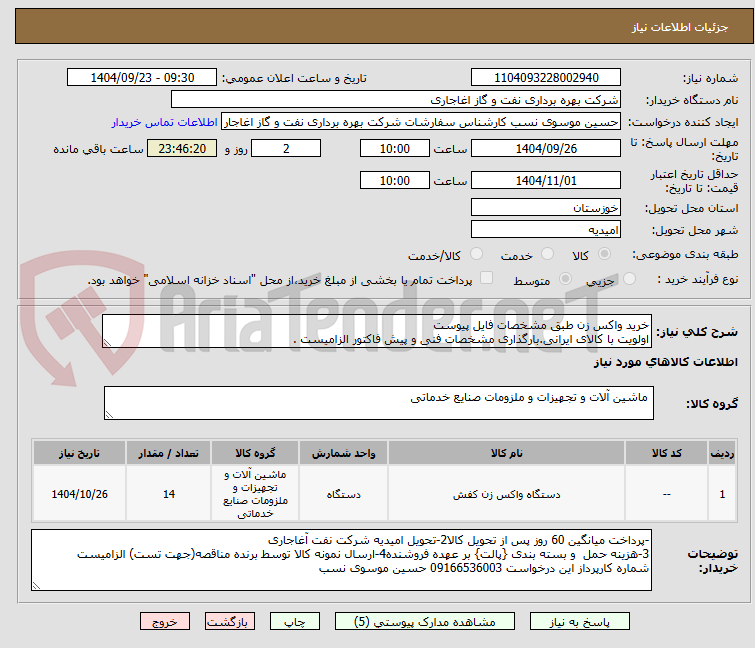Click the need number field 1104093228002940
Viewport: 755px width, 648px height.
[546, 78]
